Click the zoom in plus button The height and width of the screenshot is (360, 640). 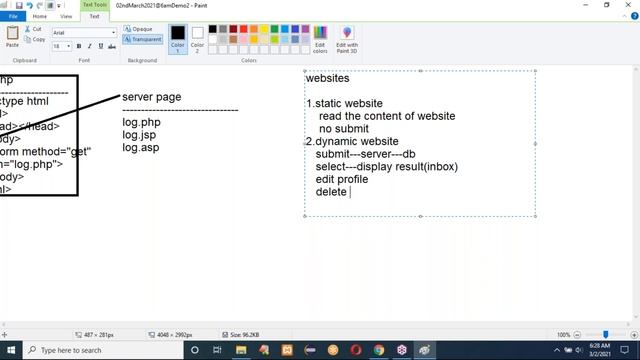coord(634,335)
